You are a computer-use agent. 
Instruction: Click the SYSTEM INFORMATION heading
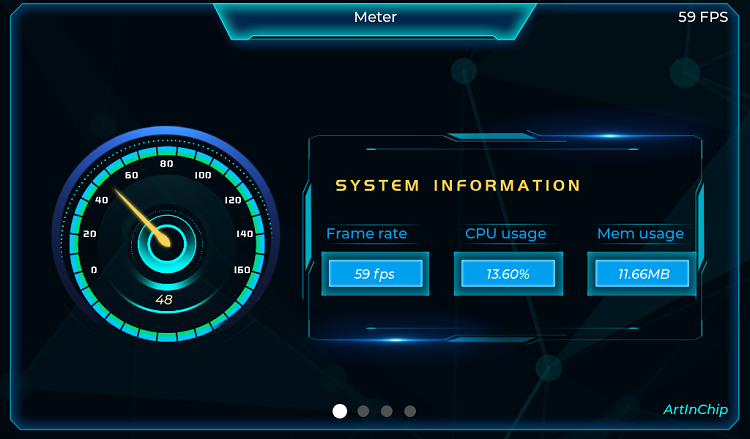[x=458, y=186]
